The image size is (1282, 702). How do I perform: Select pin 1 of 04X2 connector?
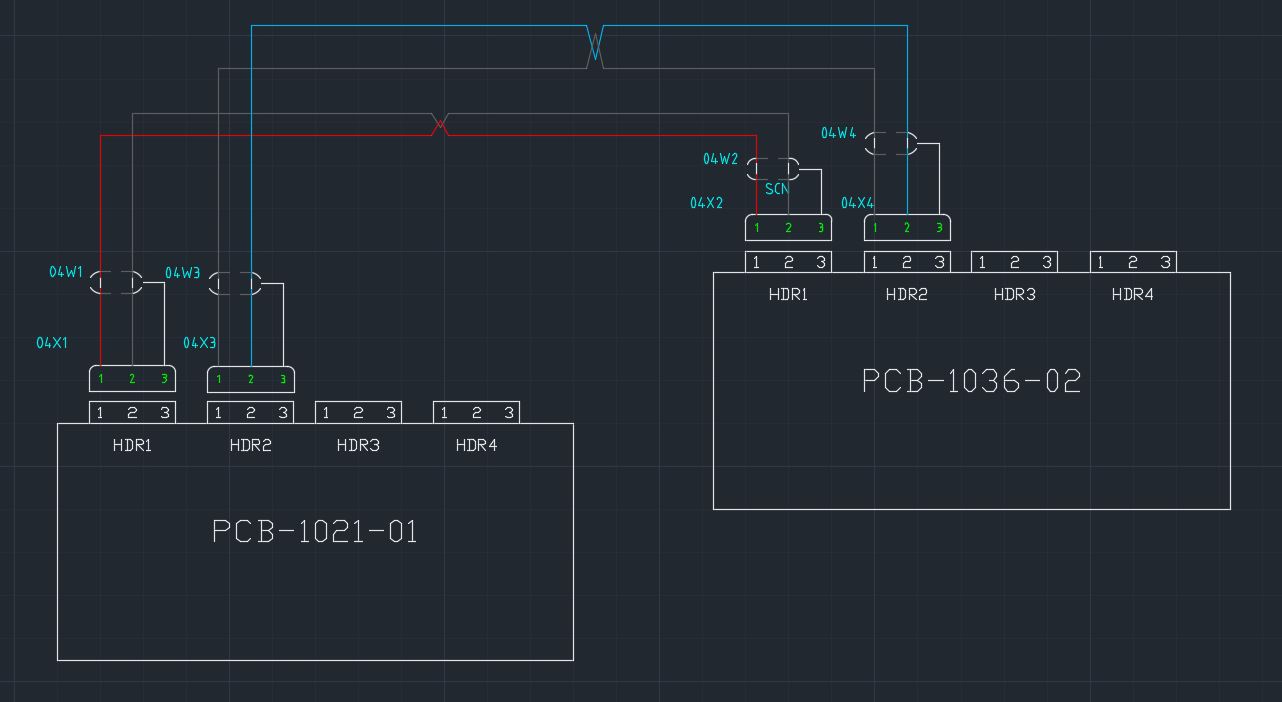tap(758, 228)
